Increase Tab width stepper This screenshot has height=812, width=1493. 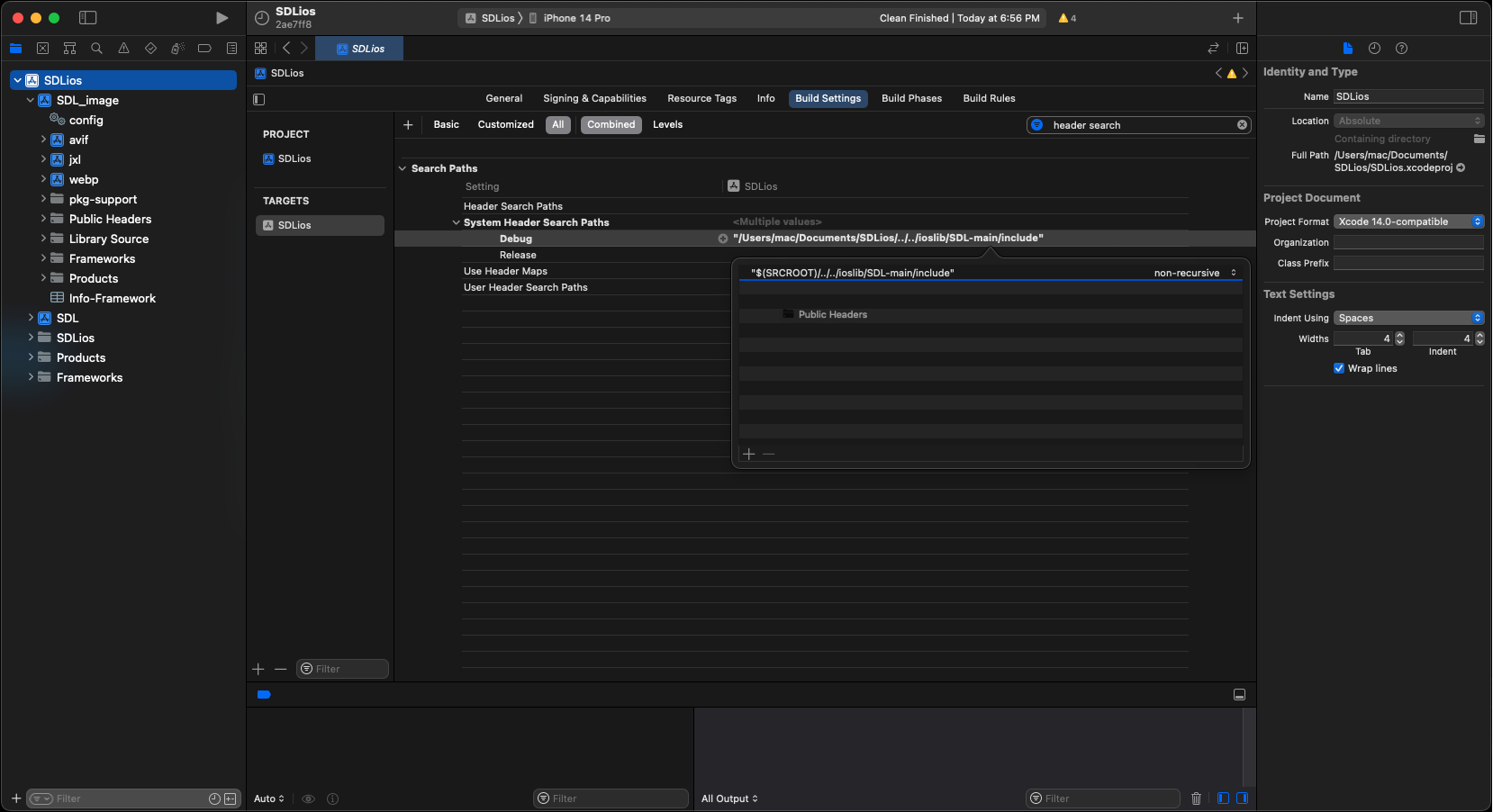click(x=1399, y=335)
